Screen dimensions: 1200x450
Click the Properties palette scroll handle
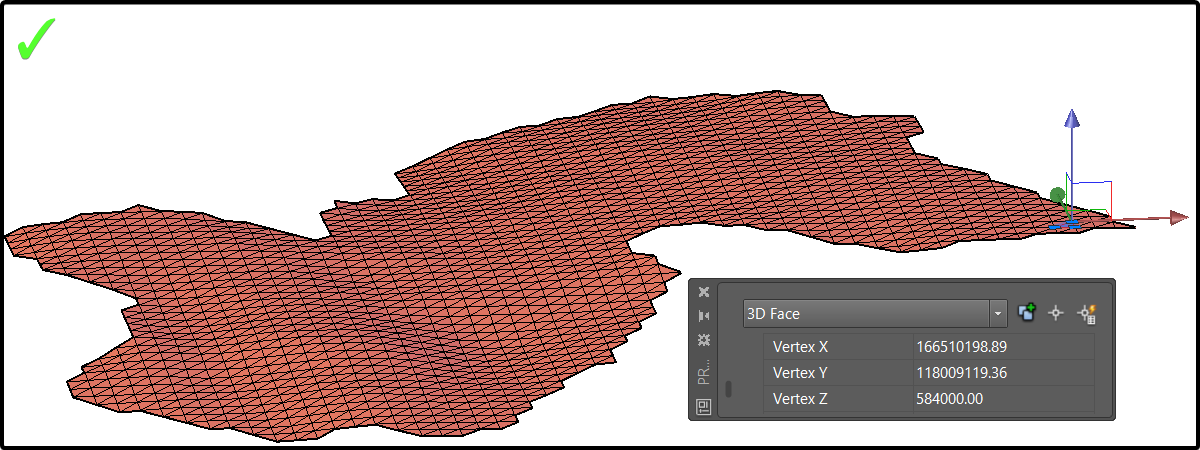coord(729,389)
